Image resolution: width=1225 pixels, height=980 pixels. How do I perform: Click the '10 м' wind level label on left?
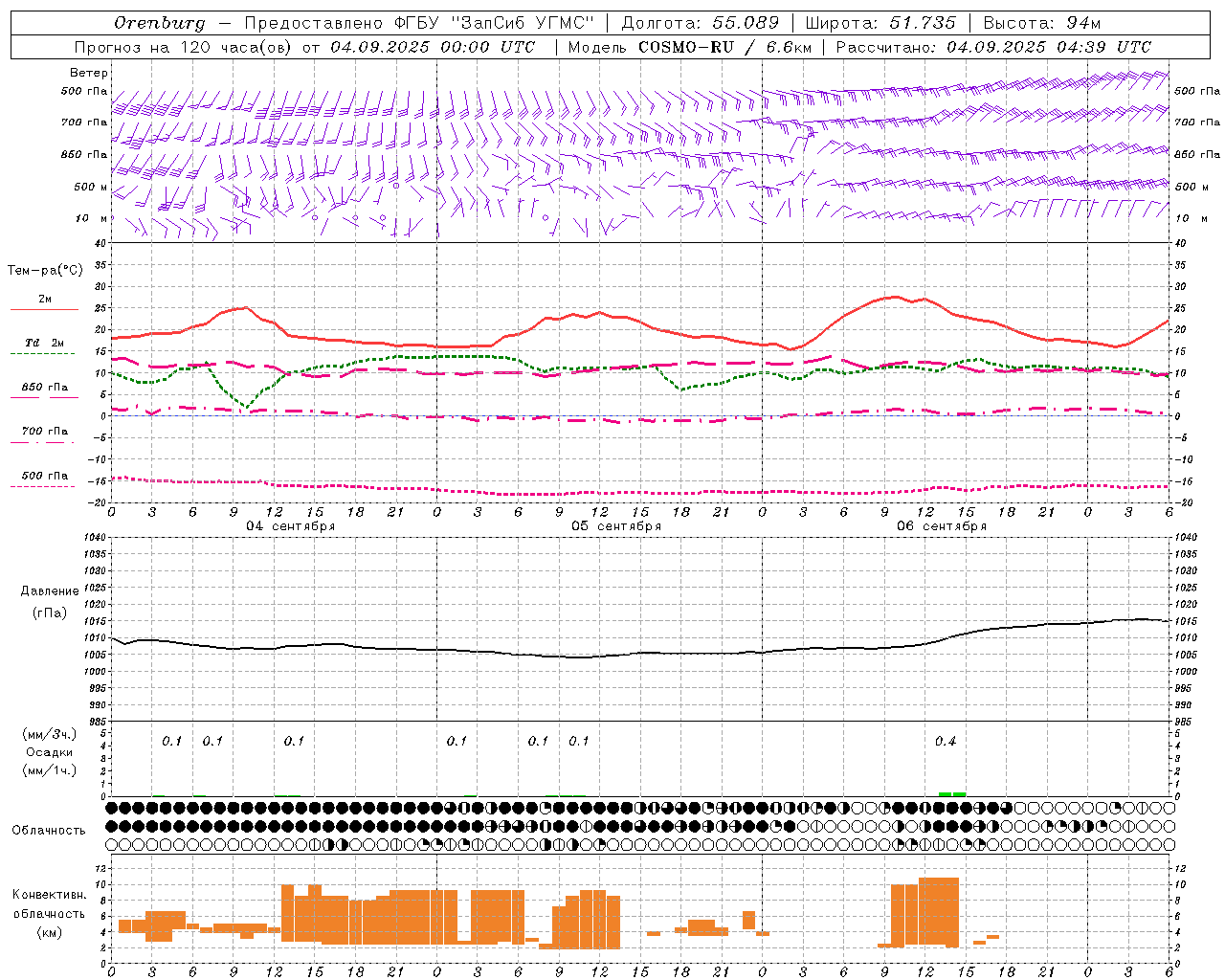point(93,218)
